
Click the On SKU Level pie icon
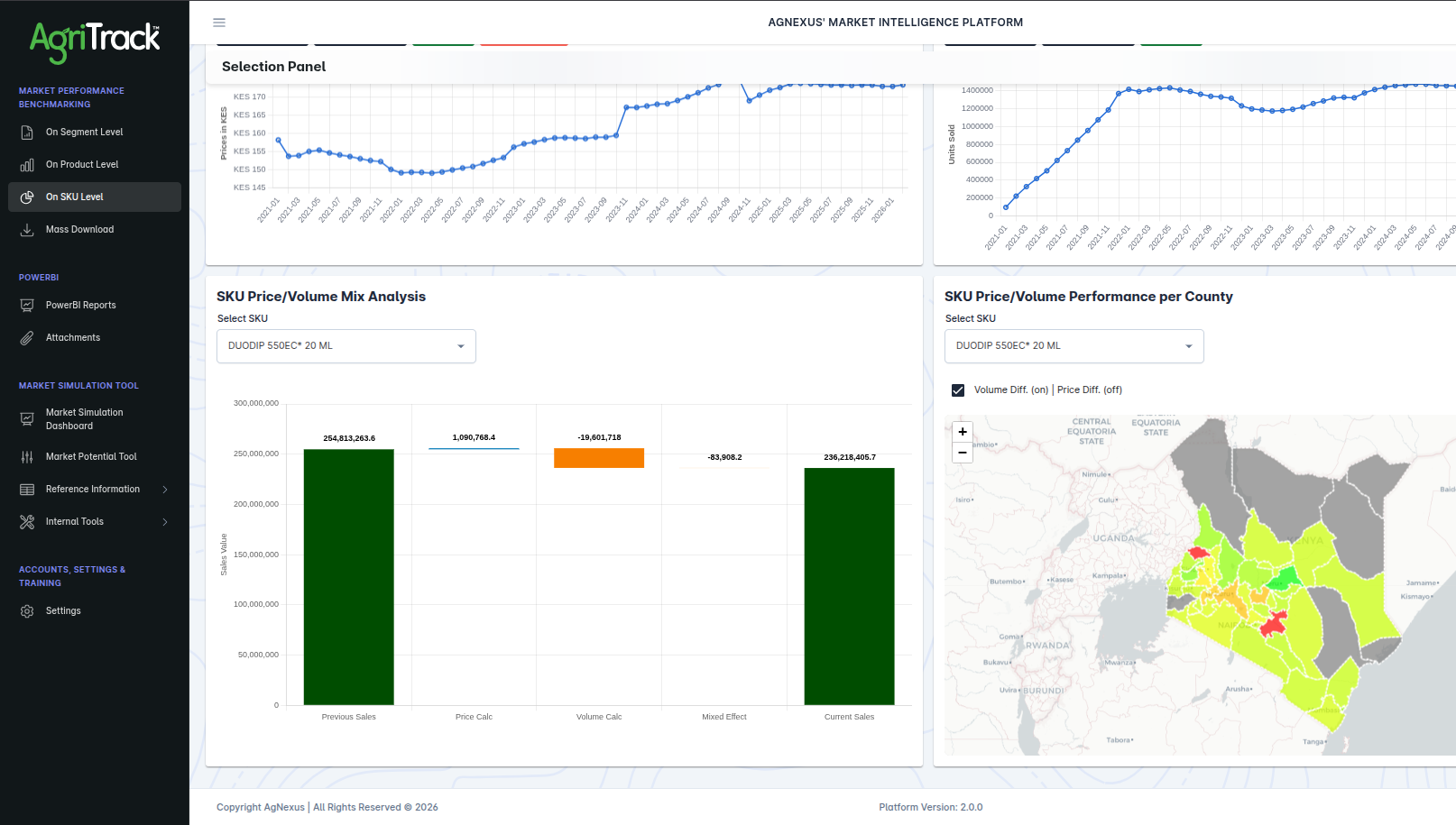(27, 197)
